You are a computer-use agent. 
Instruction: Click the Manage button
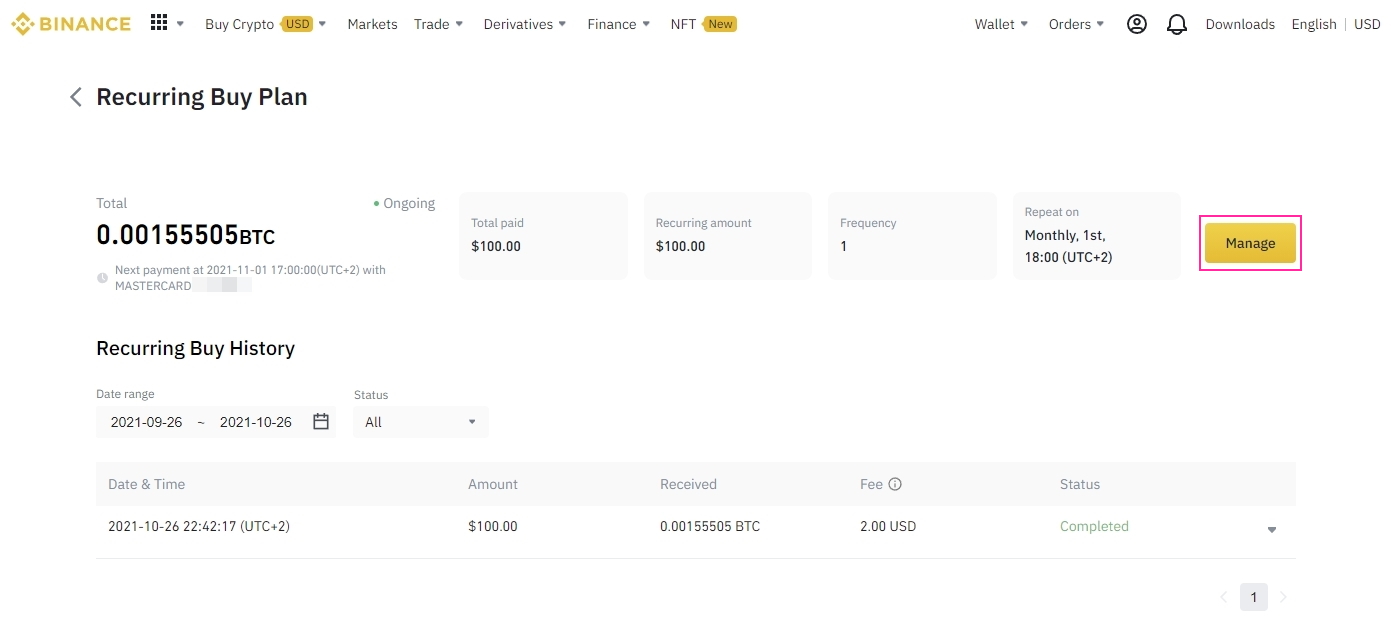(1250, 243)
